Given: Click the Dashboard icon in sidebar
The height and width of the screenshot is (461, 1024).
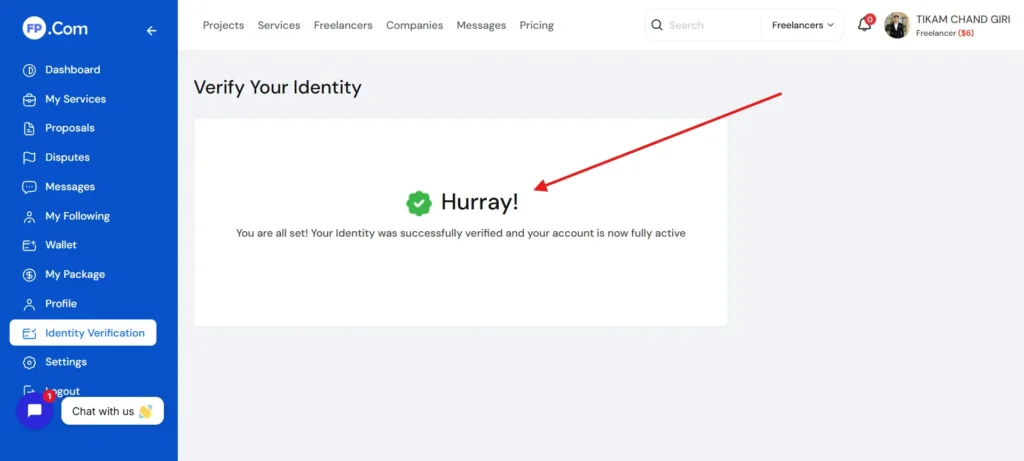Looking at the screenshot, I should 29,70.
